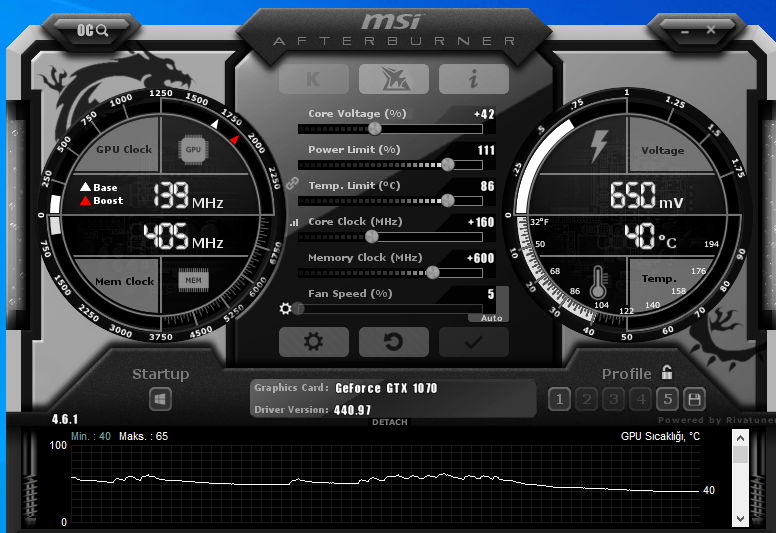
Task: Toggle the Windows Startup icon
Action: tap(160, 399)
